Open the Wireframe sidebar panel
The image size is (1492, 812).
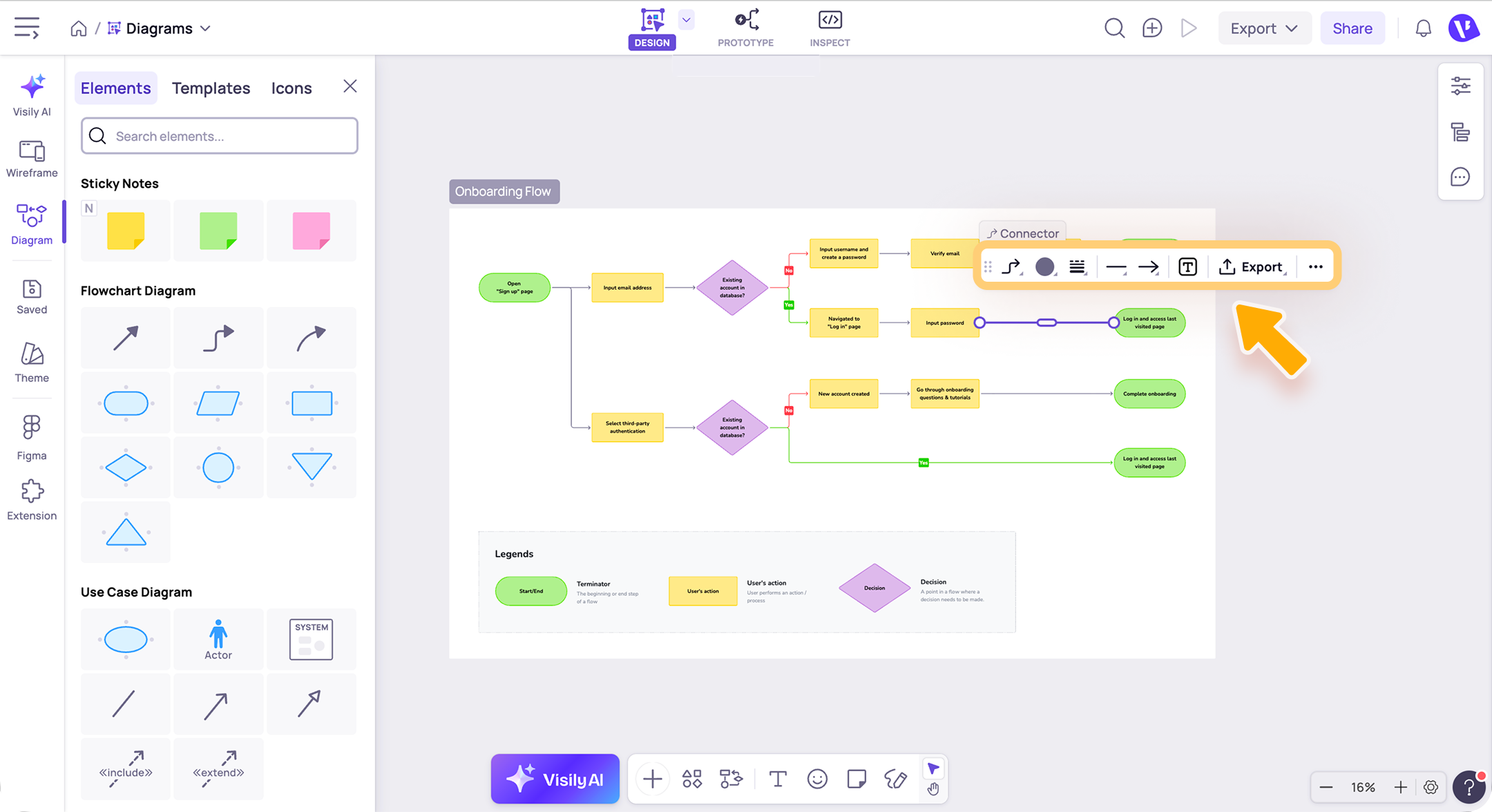[x=32, y=159]
